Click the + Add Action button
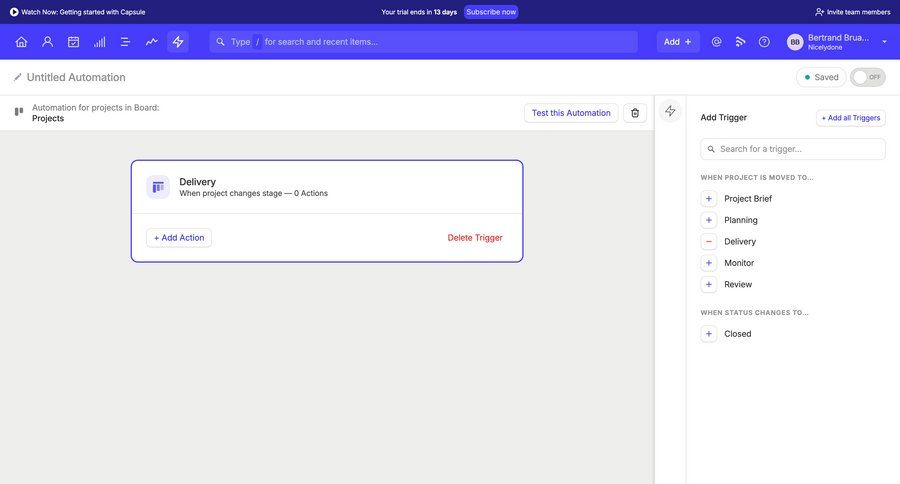Viewport: 900px width, 484px height. [x=179, y=238]
